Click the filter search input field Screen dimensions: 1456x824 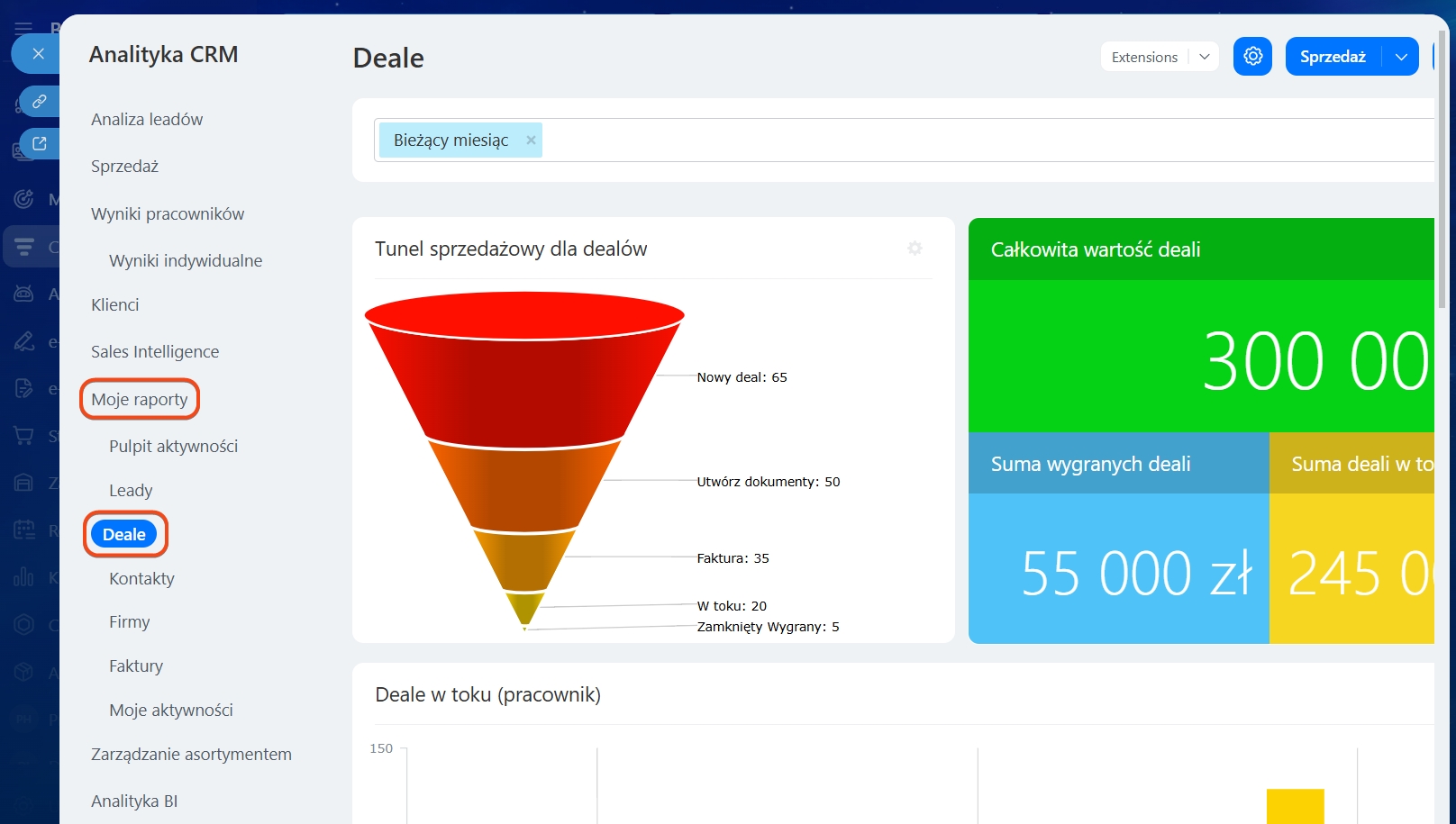(901, 140)
